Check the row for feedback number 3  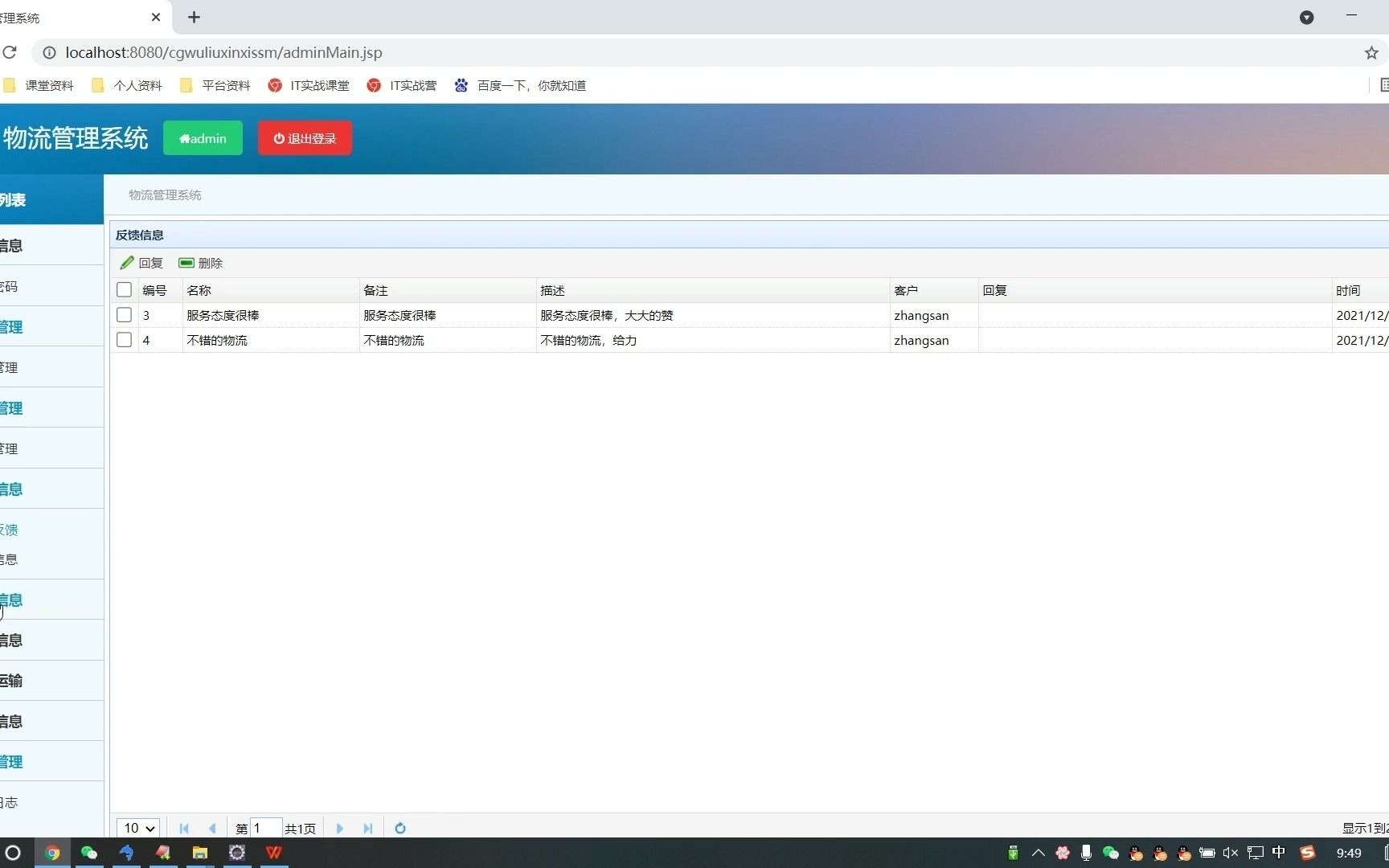tap(124, 315)
